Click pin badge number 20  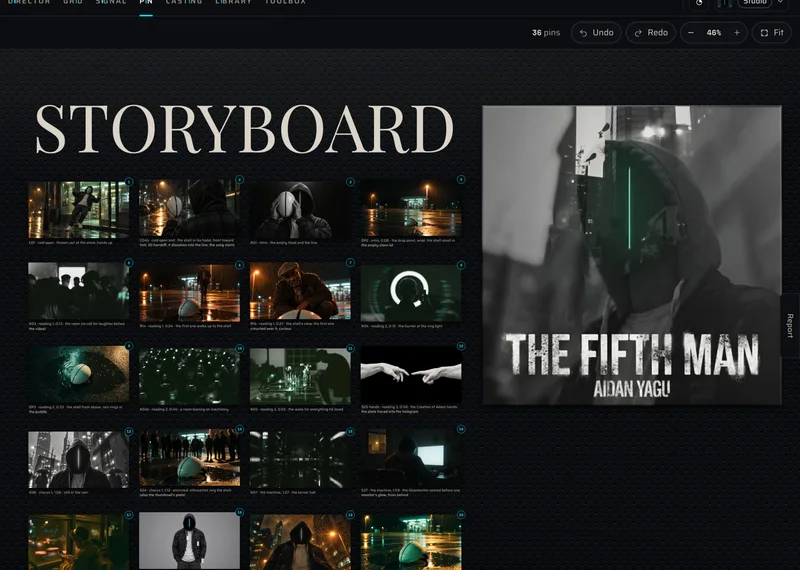(461, 515)
